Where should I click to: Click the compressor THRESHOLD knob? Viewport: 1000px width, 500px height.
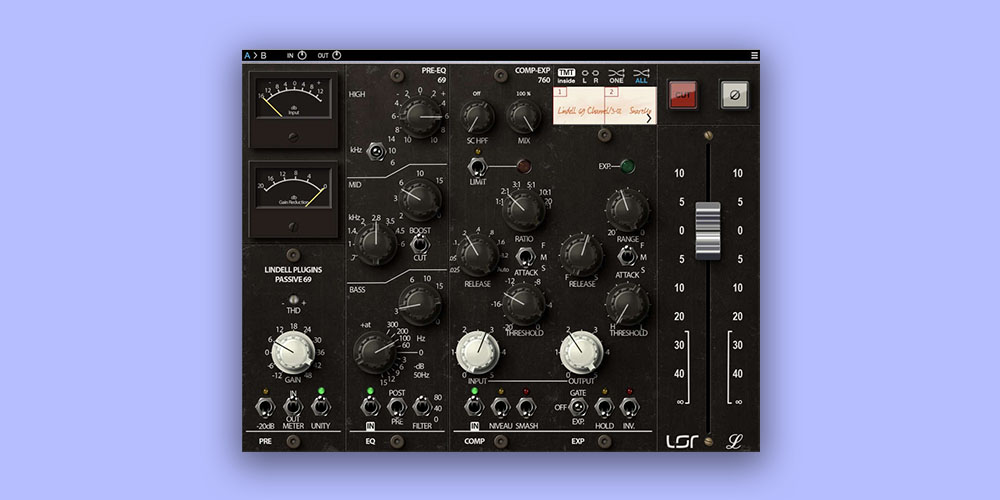click(524, 304)
